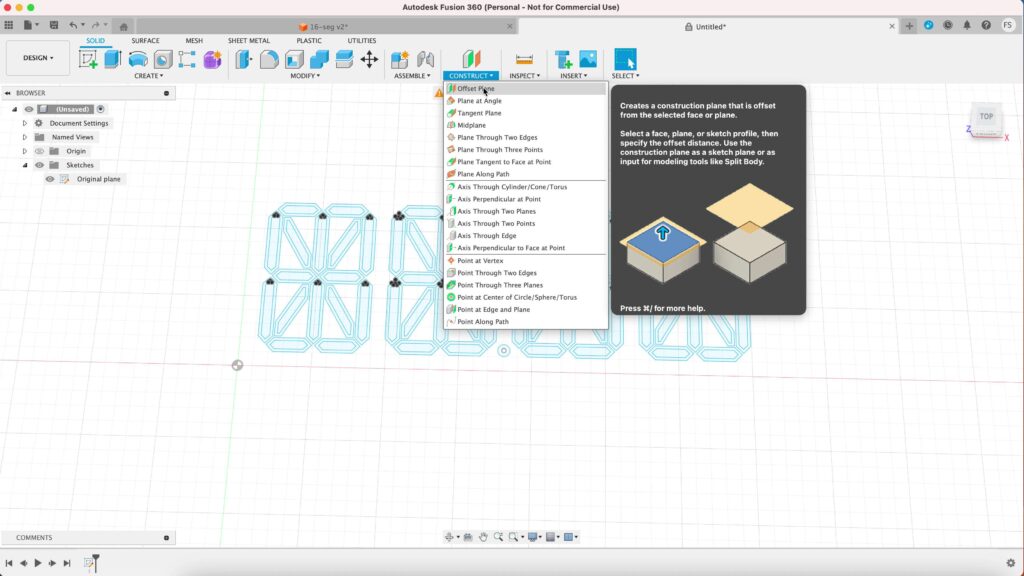Screen dimensions: 1024x576
Task: Select Axis Through Two Points option
Action: click(496, 223)
